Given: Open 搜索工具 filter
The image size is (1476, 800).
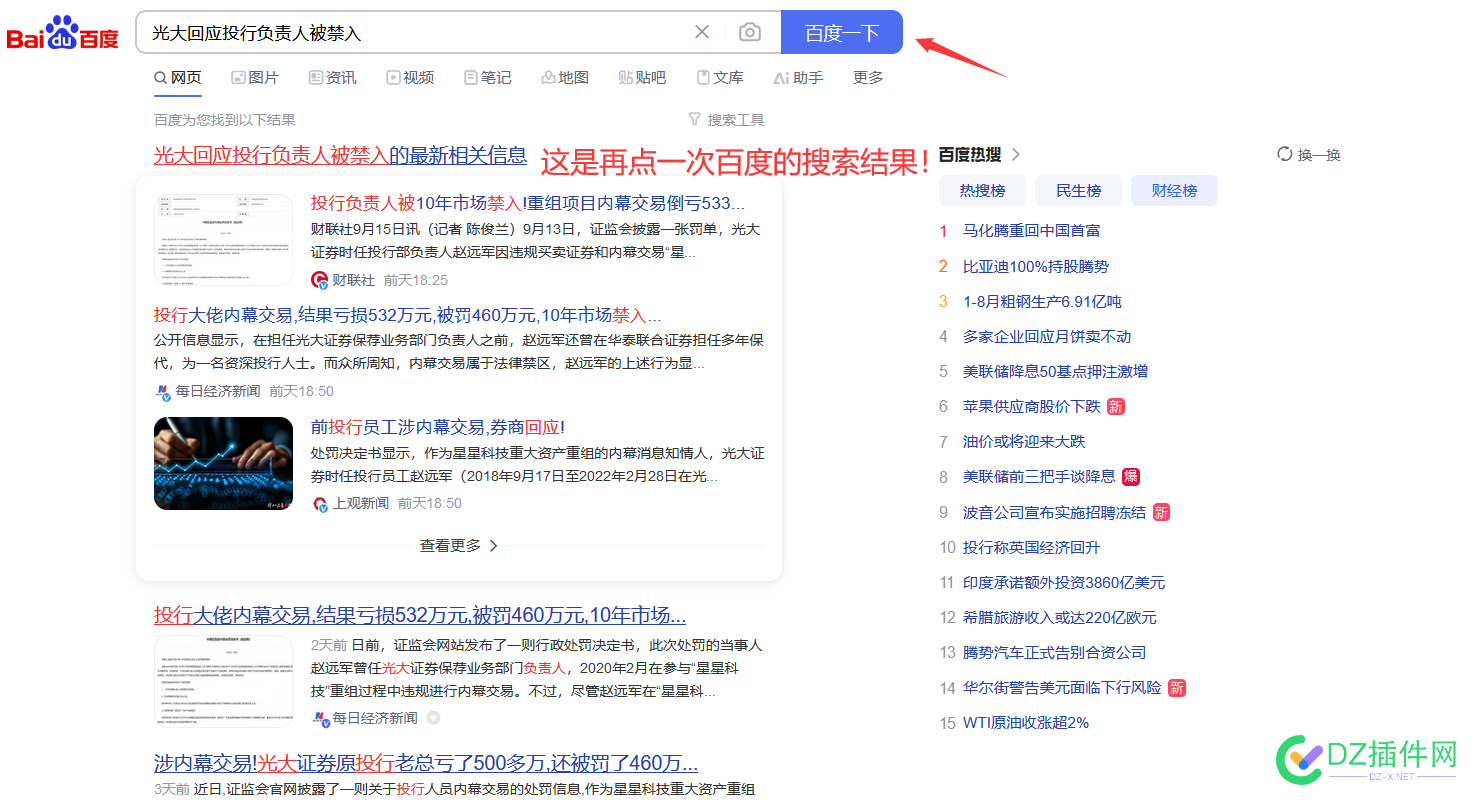Looking at the screenshot, I should 726,120.
